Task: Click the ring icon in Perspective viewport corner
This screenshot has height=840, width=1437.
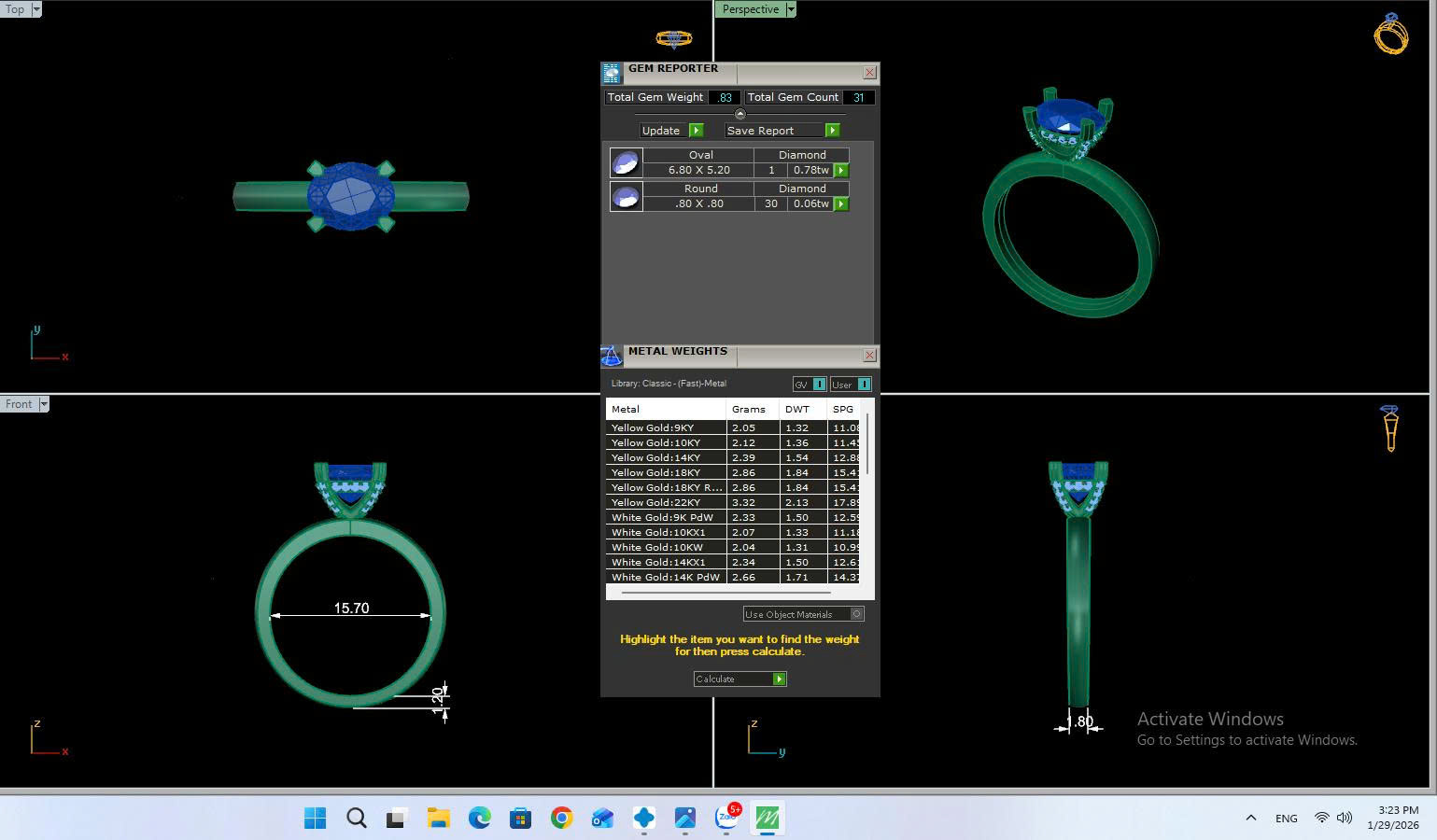Action: coord(1390,35)
